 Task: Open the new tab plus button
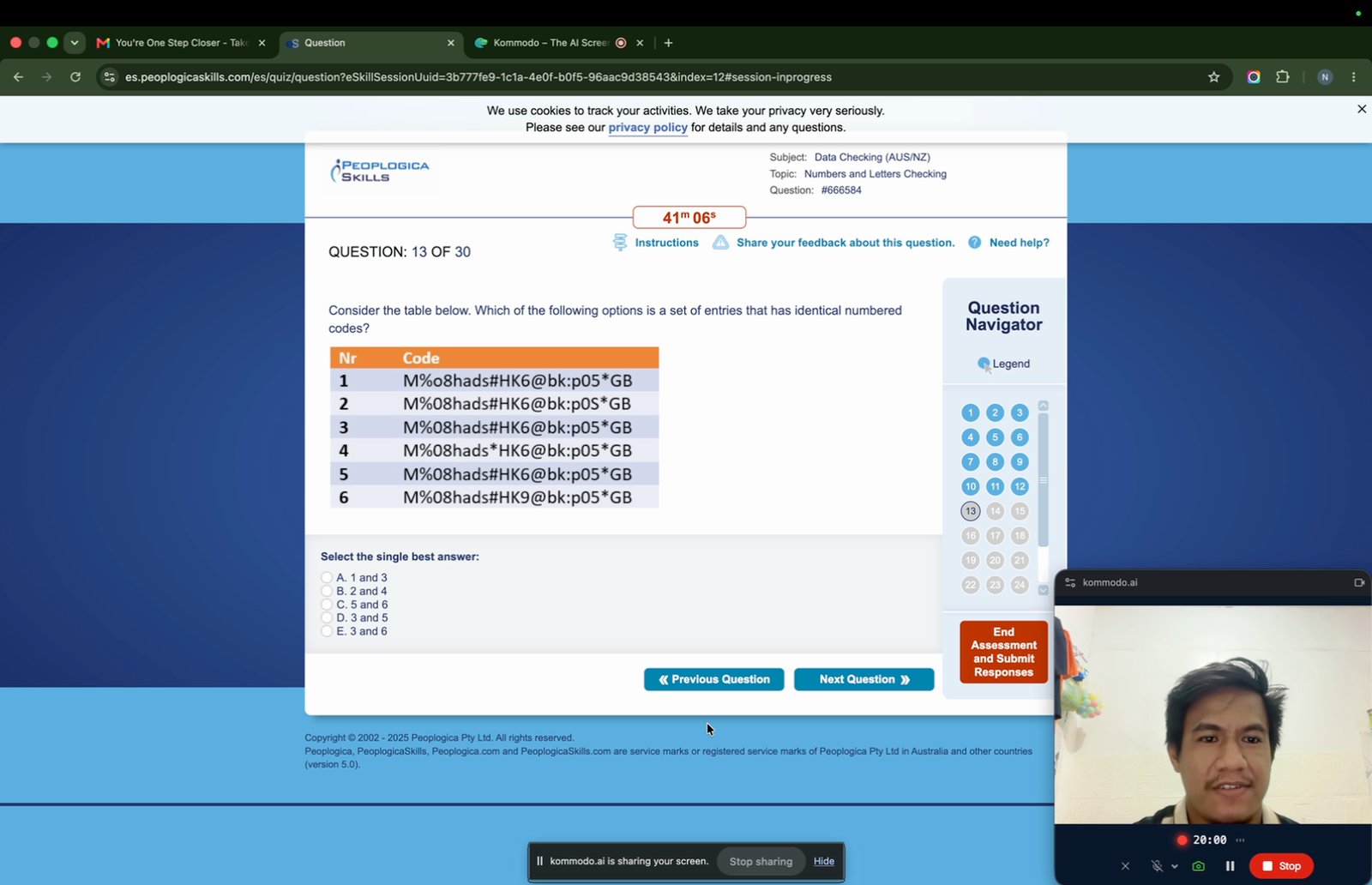coord(669,43)
